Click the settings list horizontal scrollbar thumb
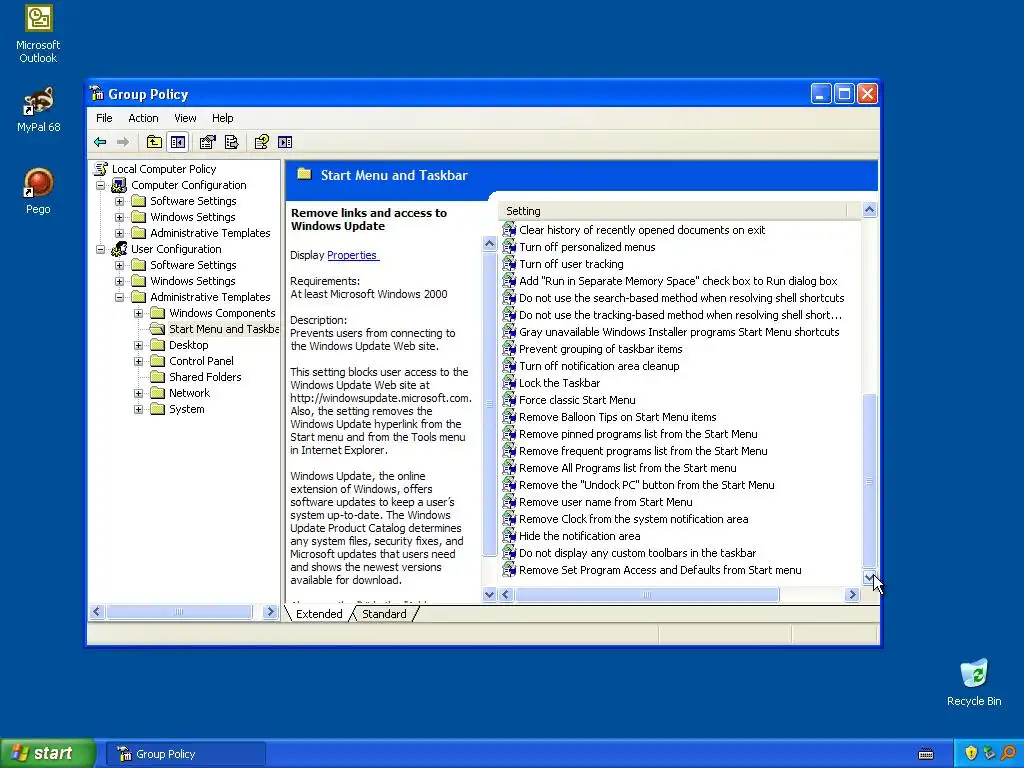The height and width of the screenshot is (768, 1024). point(647,594)
